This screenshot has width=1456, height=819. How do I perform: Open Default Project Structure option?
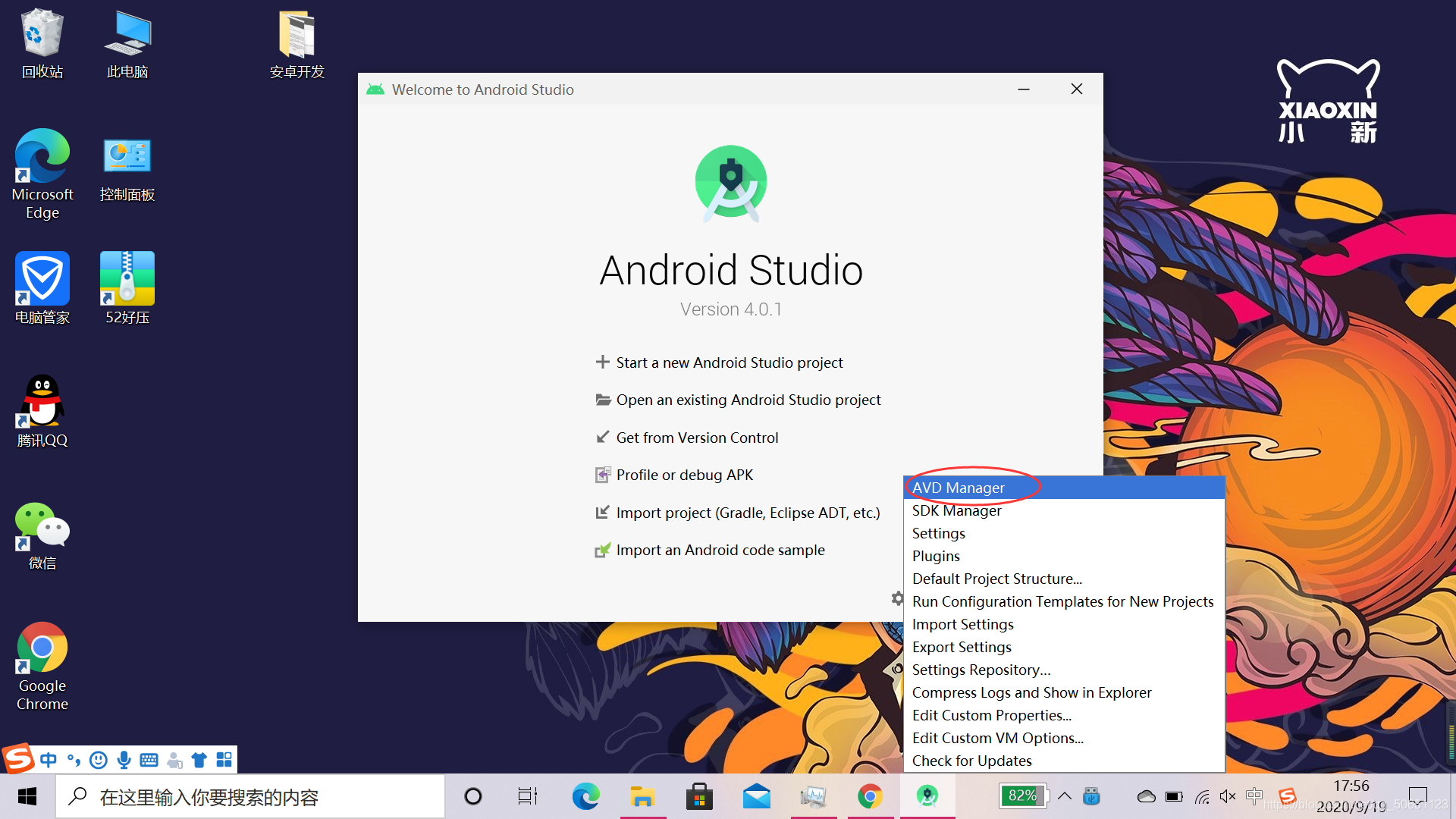click(996, 578)
